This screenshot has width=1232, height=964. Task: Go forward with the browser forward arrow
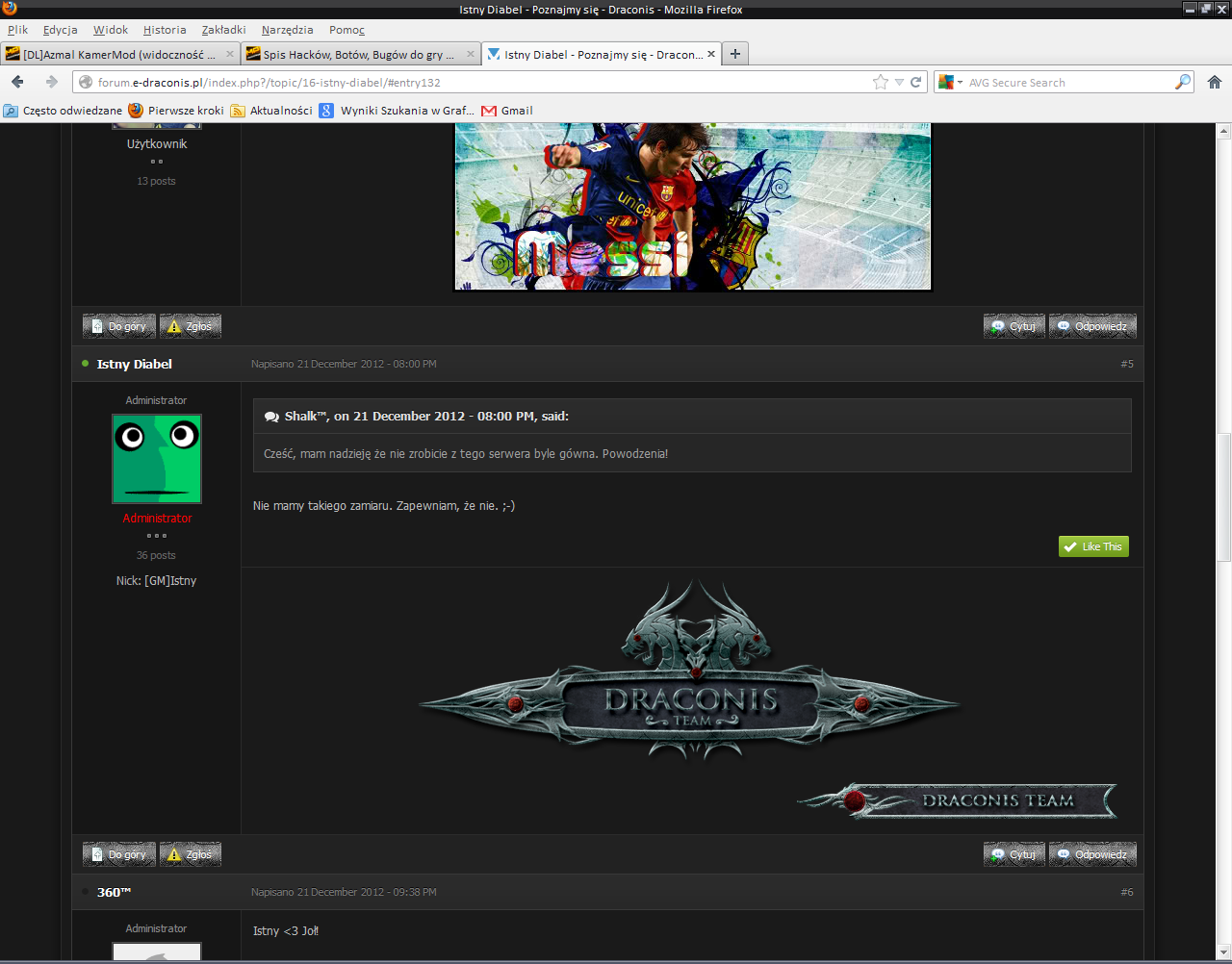point(52,82)
